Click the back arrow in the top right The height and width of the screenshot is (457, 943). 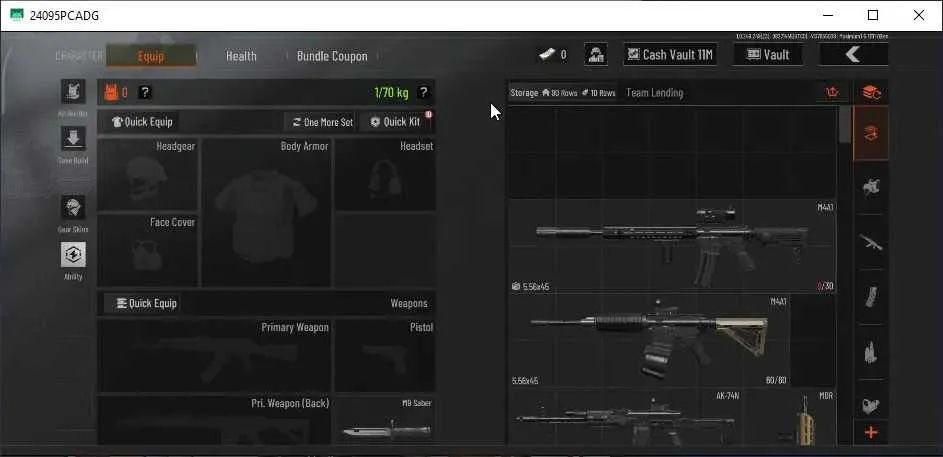pos(853,55)
